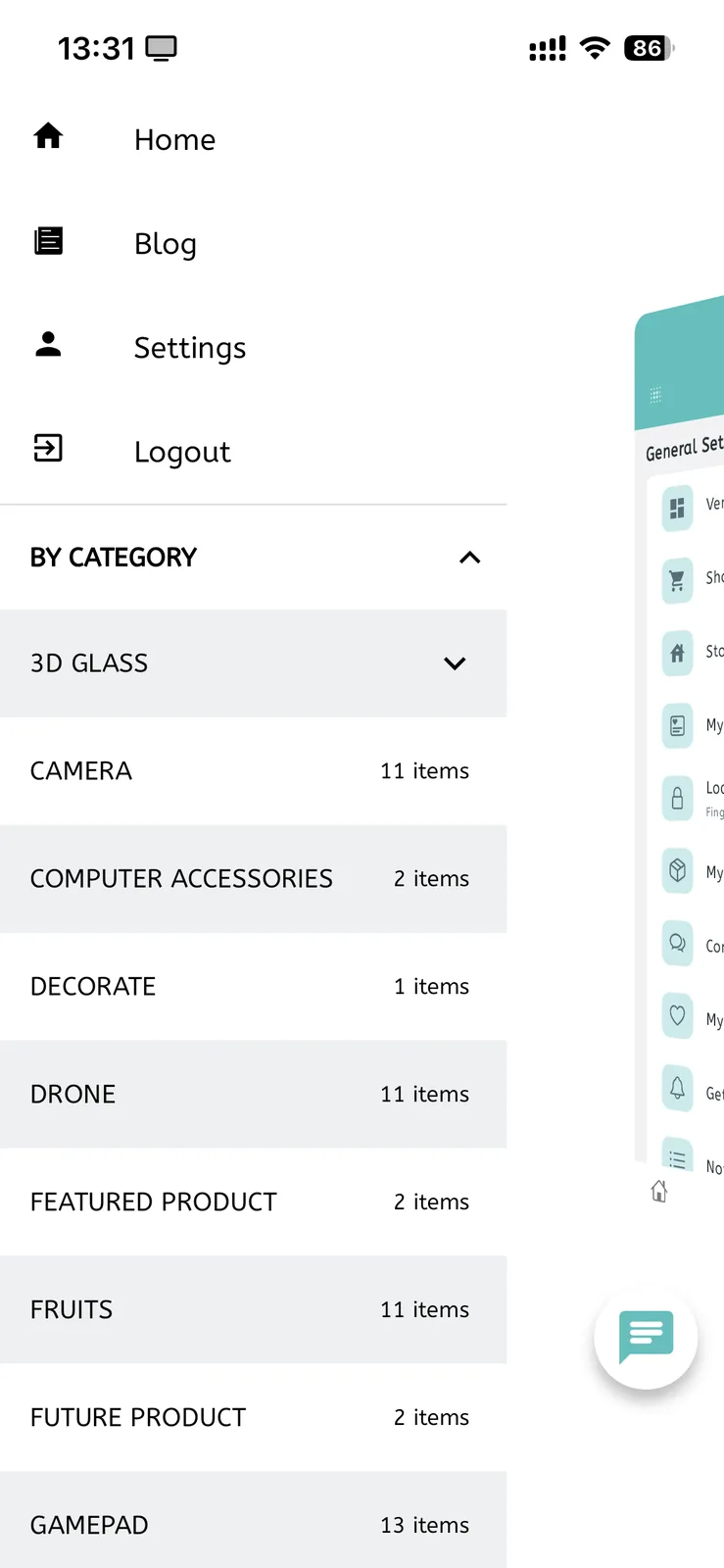
Task: Tap the profile card icon in background settings
Action: [677, 726]
